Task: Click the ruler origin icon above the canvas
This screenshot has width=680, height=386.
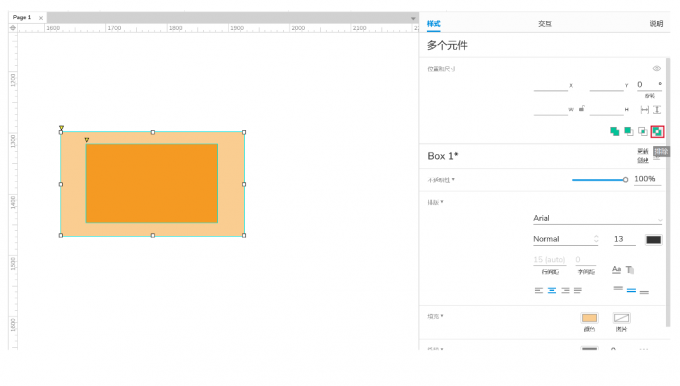Action: tap(13, 28)
